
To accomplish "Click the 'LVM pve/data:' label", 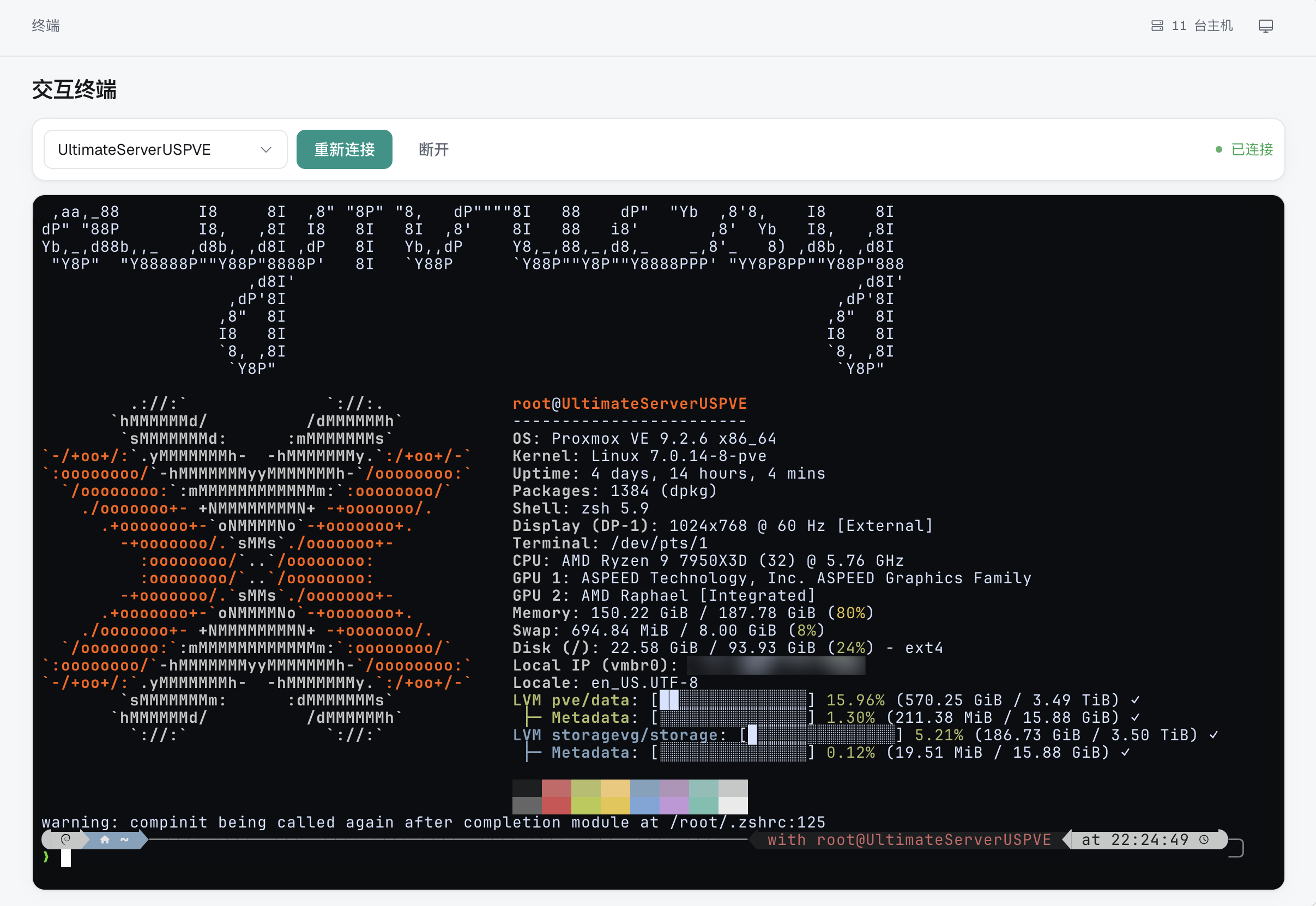I will pyautogui.click(x=576, y=700).
